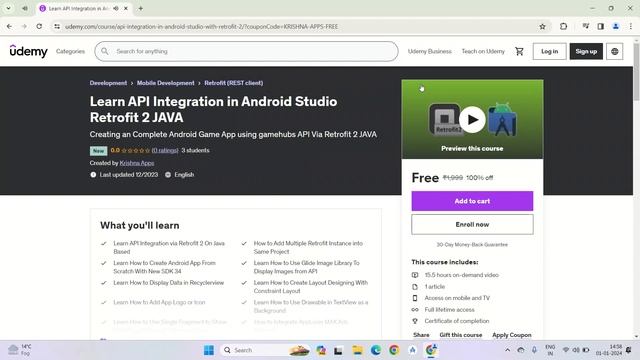Click Gift this course
The width and height of the screenshot is (640, 360).
pos(461,335)
